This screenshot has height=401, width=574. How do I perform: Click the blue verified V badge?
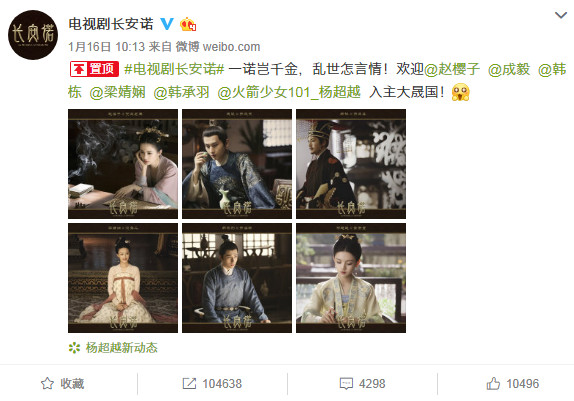167,24
